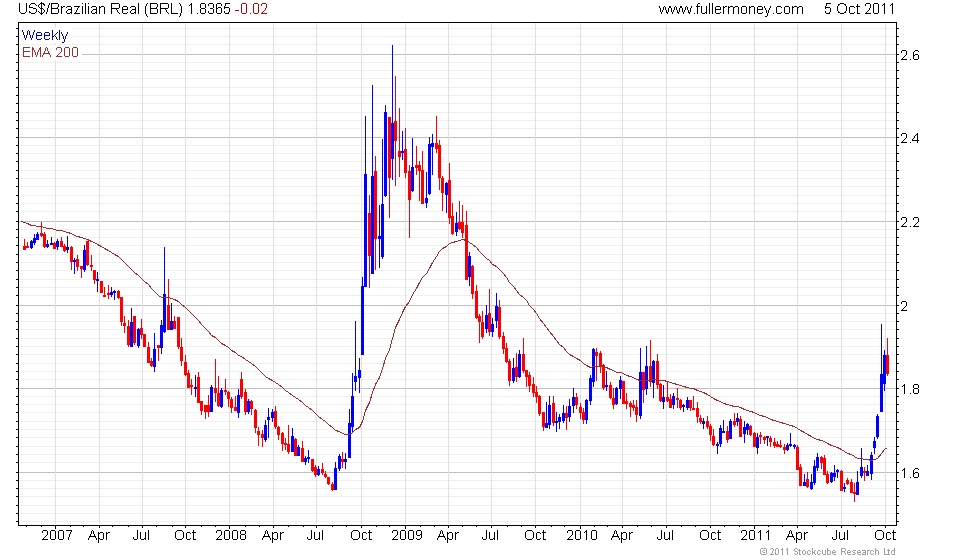Click the price value 1.8365

coord(209,9)
